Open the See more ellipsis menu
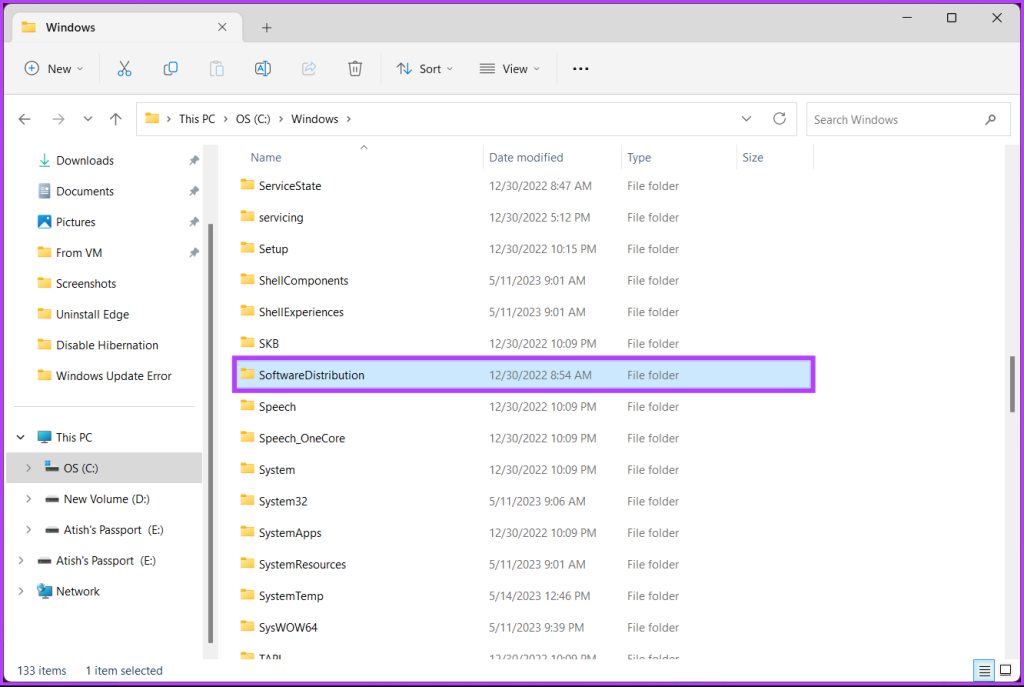The width and height of the screenshot is (1024, 687). pos(580,68)
